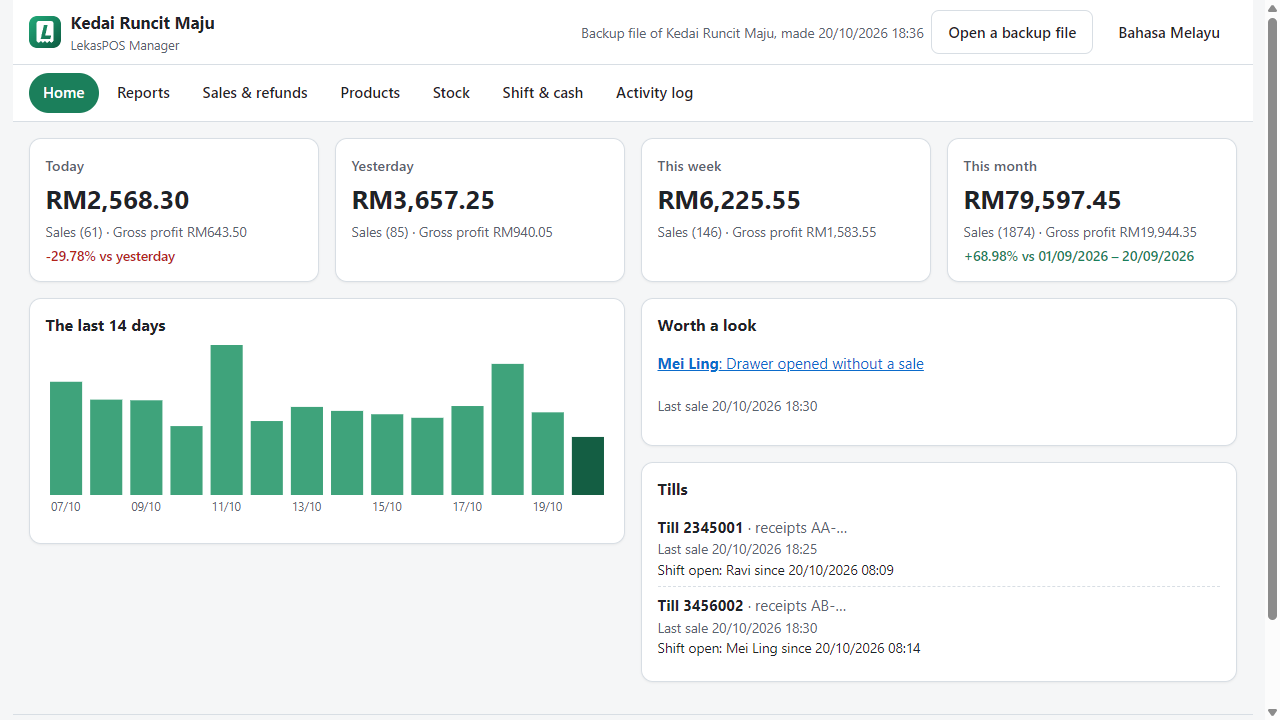Select the Stock tab
Screen dimensions: 1280x720
451,93
